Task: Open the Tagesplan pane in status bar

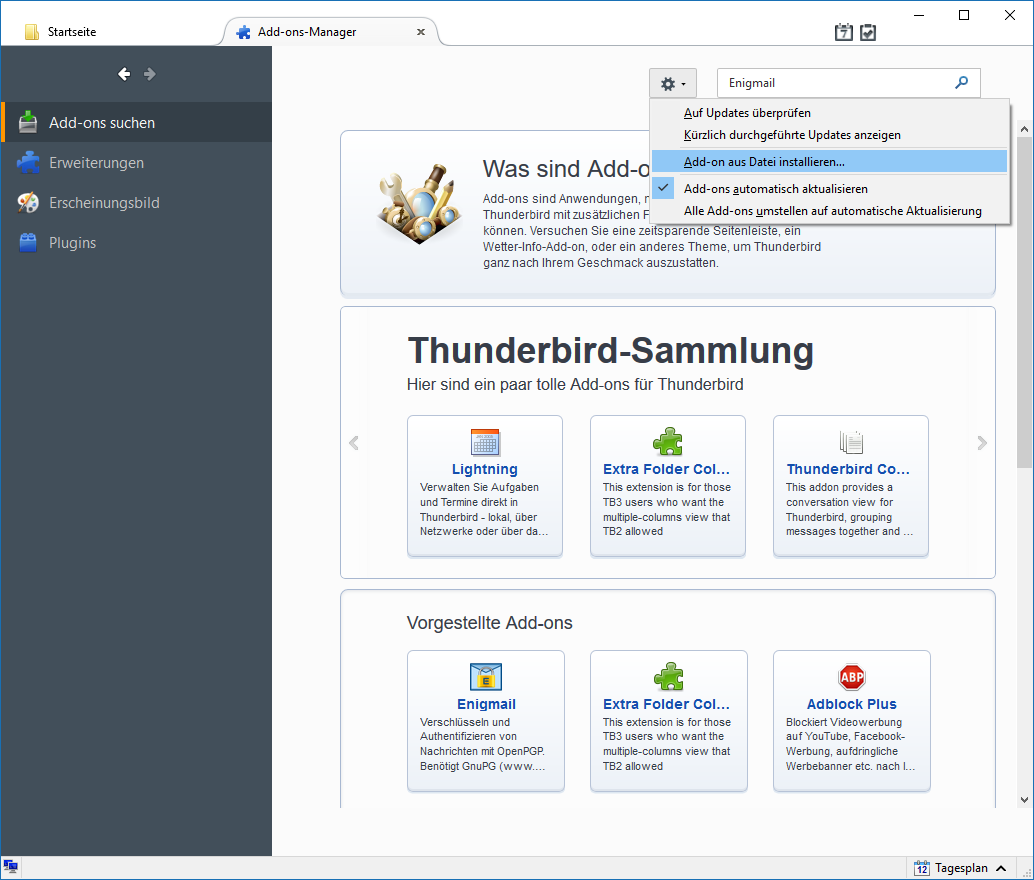Action: 961,868
